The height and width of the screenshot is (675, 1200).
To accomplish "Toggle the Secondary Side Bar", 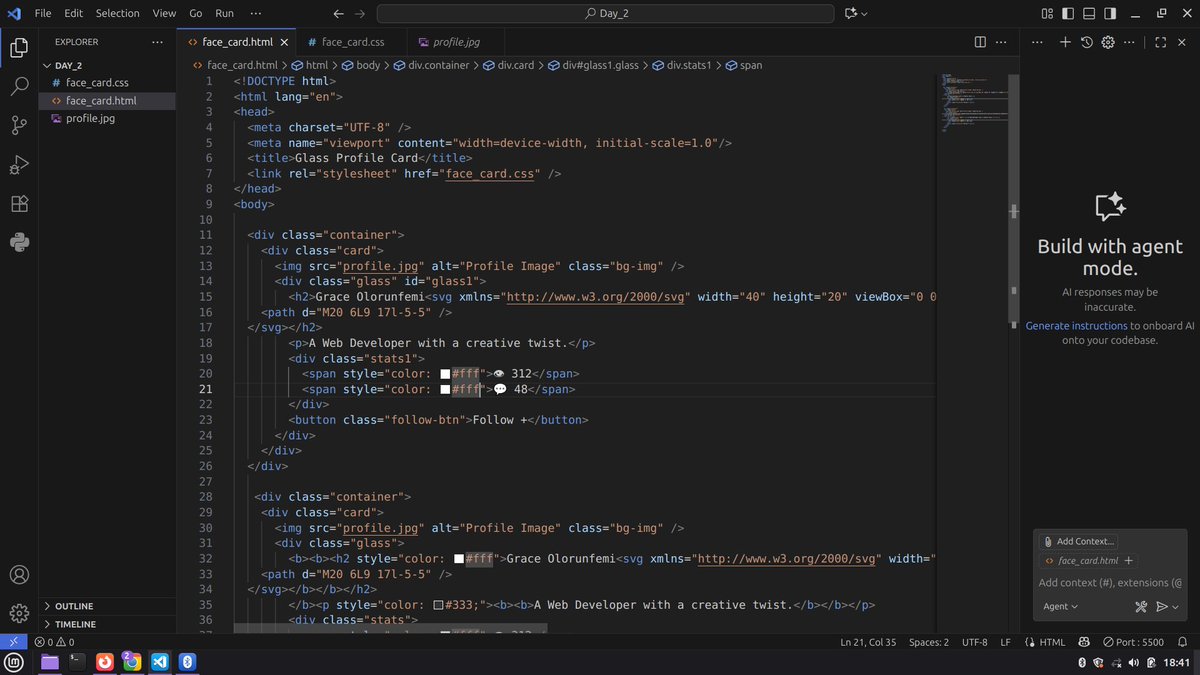I will 1112,14.
